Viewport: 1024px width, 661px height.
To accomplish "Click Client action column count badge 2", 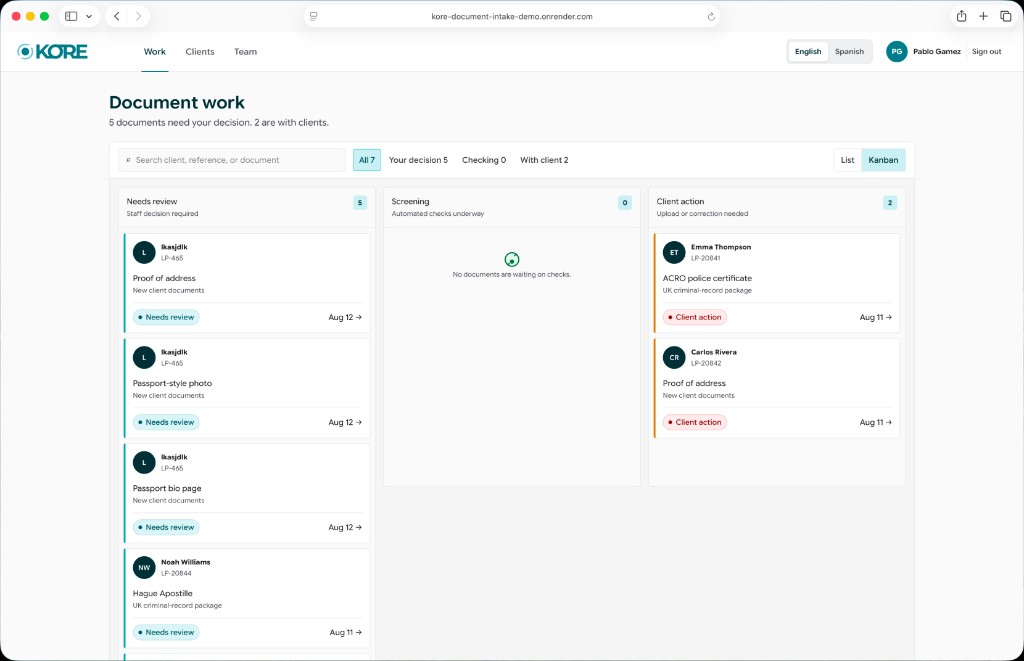I will (x=889, y=202).
